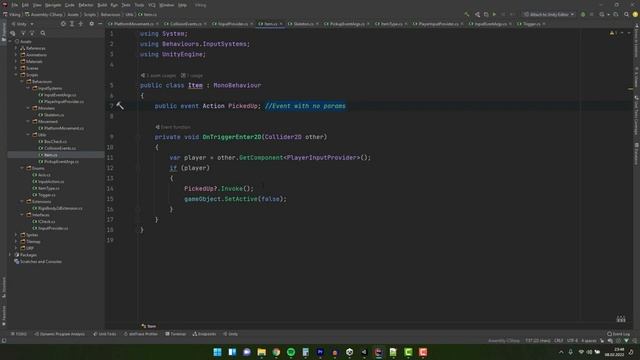
Task: Click Collapse All in Explorer toolbar
Action: pyautogui.click(x=81, y=24)
